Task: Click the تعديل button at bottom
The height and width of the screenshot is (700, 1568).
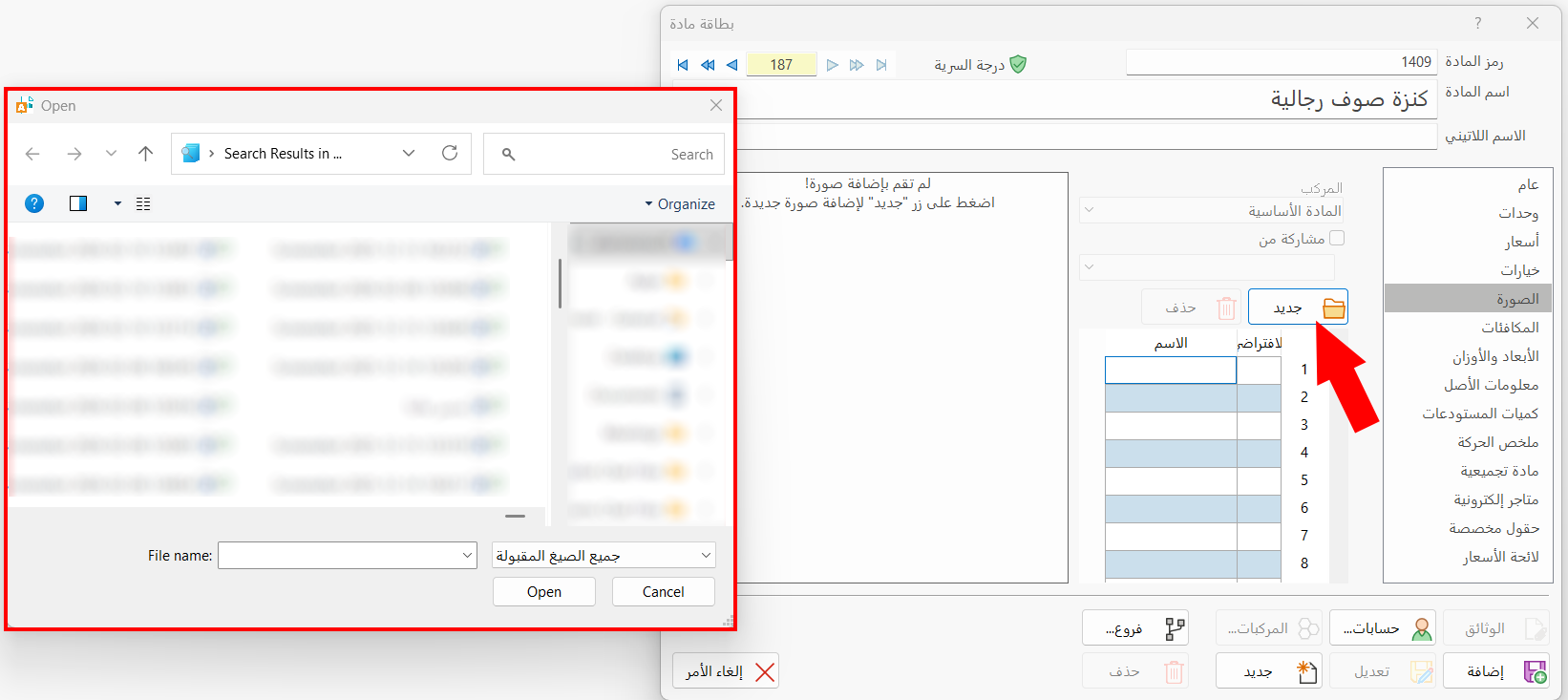Action: pos(1383,671)
